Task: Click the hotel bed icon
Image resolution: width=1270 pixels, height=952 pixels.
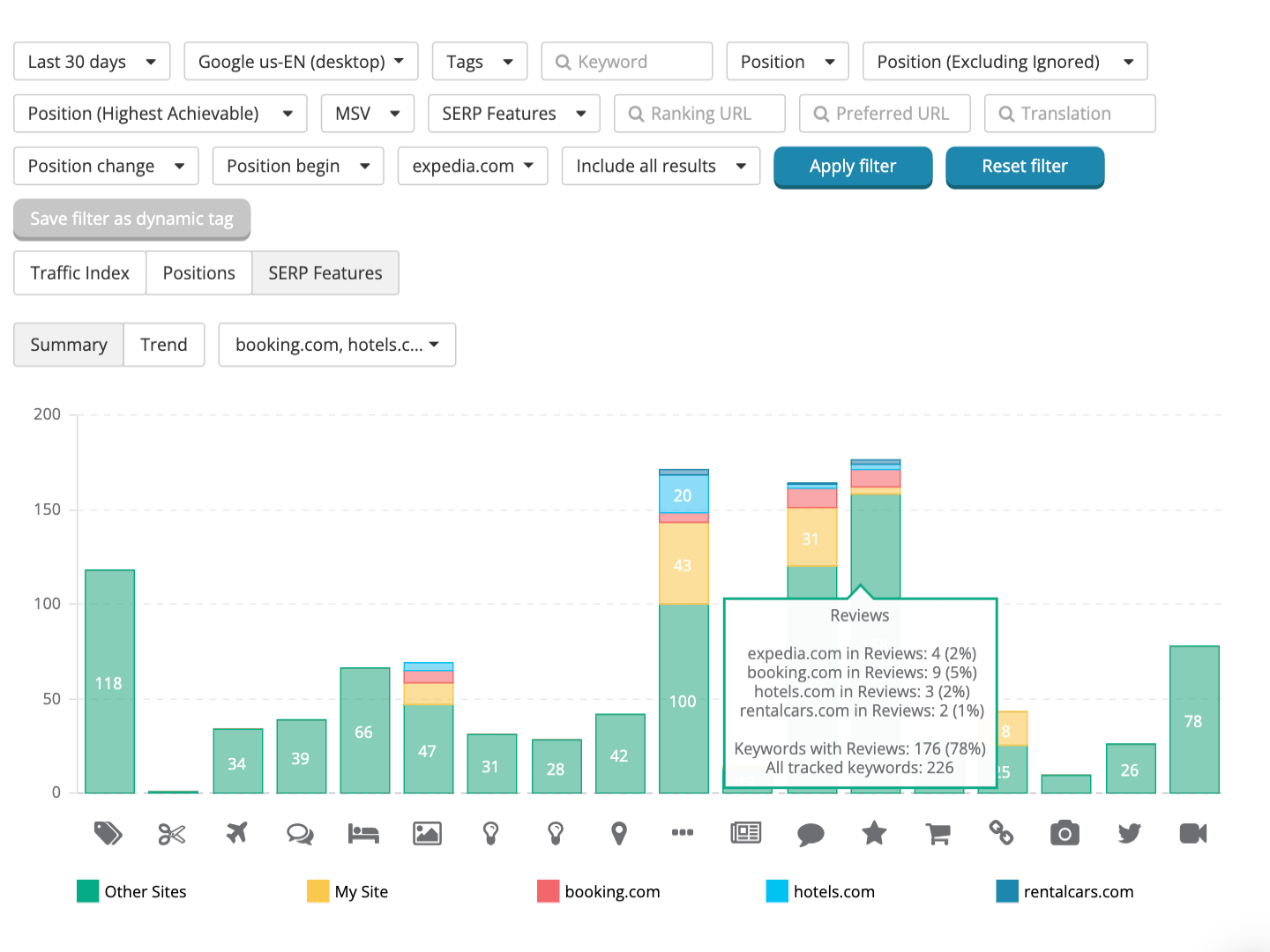Action: pyautogui.click(x=363, y=833)
